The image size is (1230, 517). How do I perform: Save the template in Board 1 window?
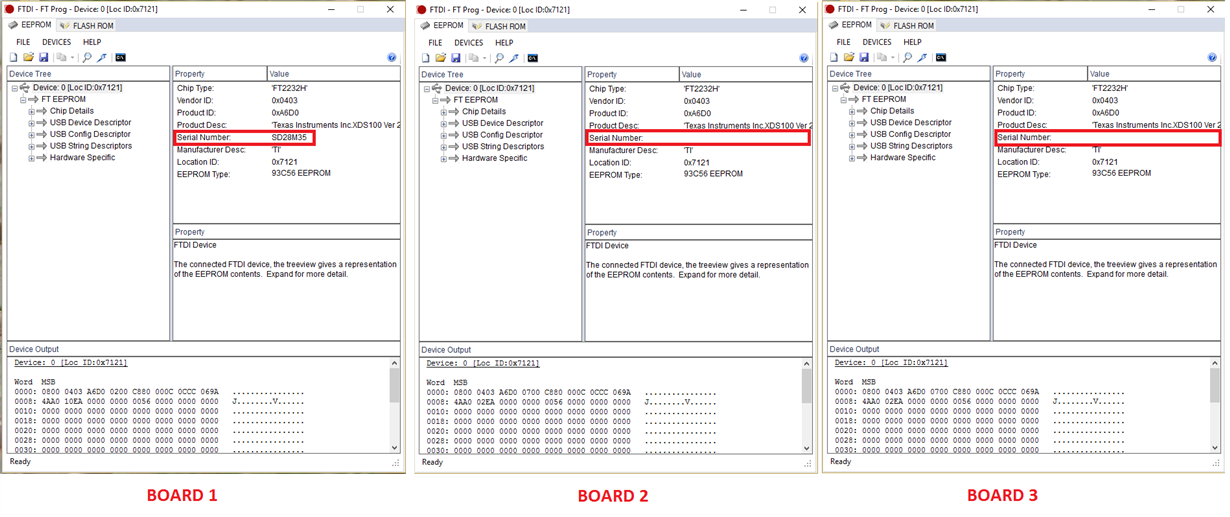(x=44, y=57)
